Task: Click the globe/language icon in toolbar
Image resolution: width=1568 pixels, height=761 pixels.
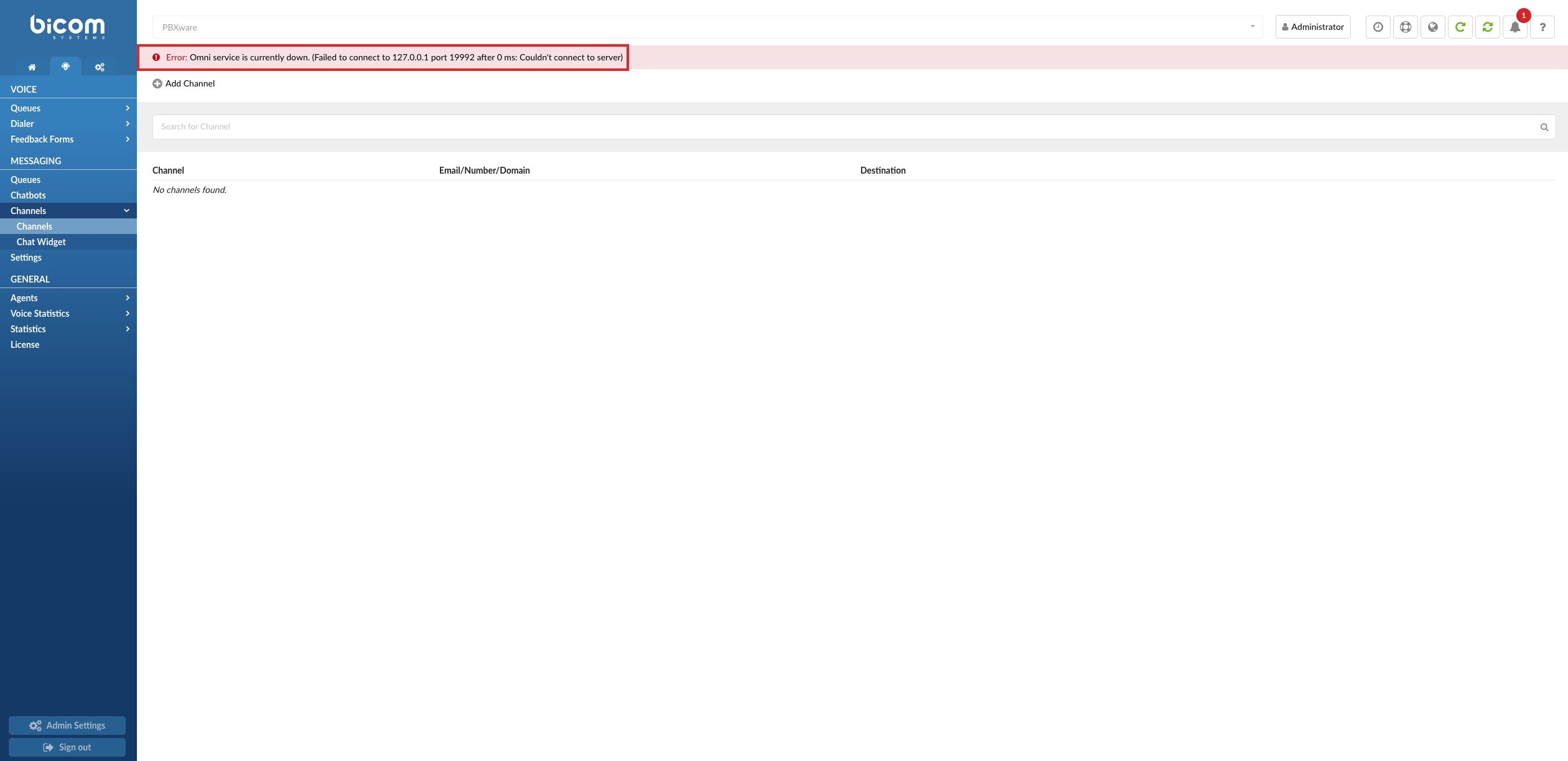Action: 1432,26
